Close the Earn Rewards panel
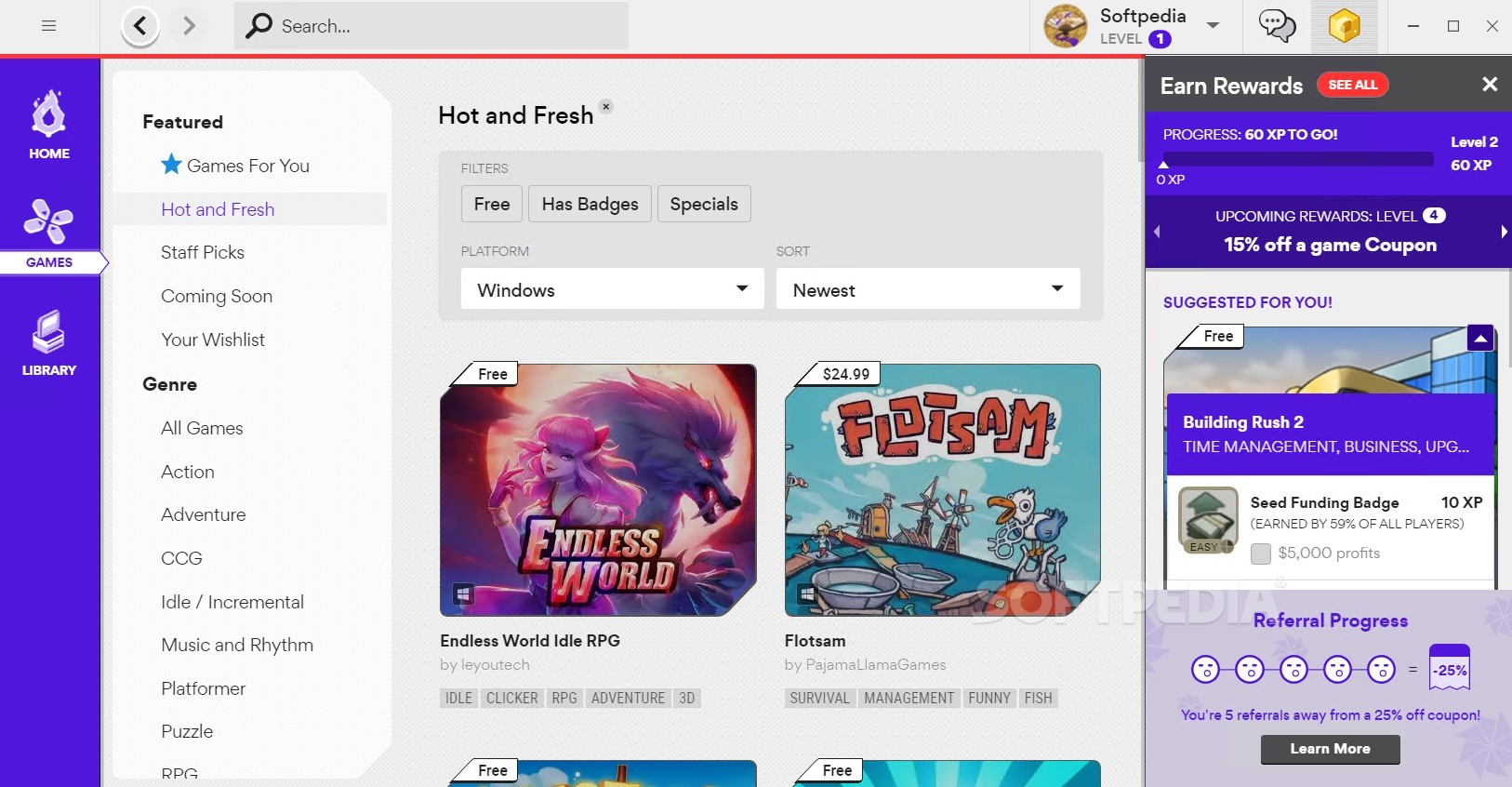The height and width of the screenshot is (787, 1512). [1490, 85]
